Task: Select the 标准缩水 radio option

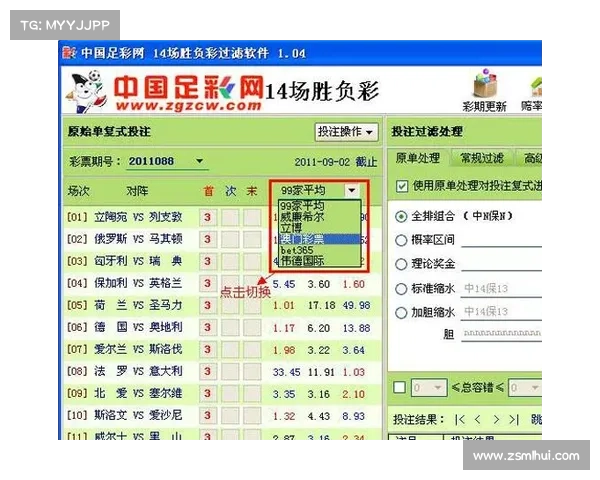Action: [401, 289]
